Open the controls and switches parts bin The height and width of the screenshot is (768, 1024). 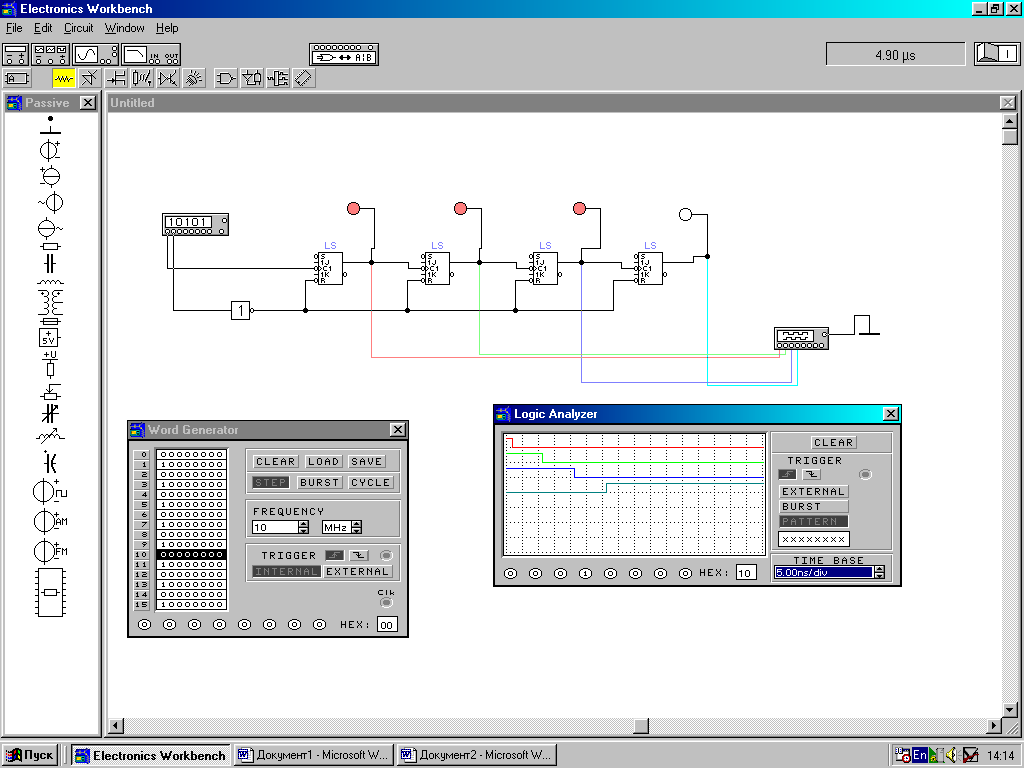click(142, 79)
